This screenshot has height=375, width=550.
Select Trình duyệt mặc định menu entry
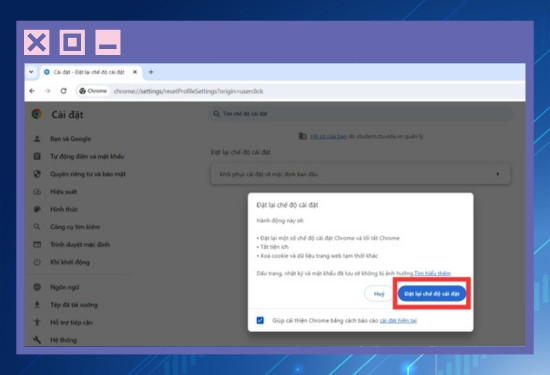80,244
